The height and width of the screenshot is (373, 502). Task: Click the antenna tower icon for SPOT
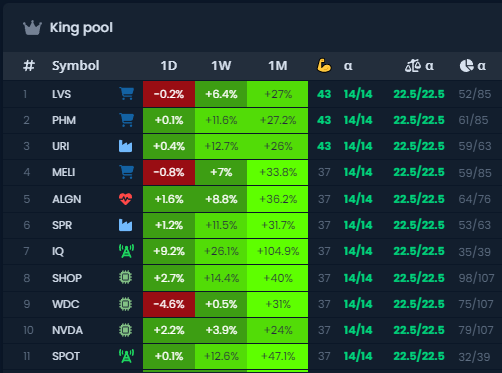(x=126, y=356)
